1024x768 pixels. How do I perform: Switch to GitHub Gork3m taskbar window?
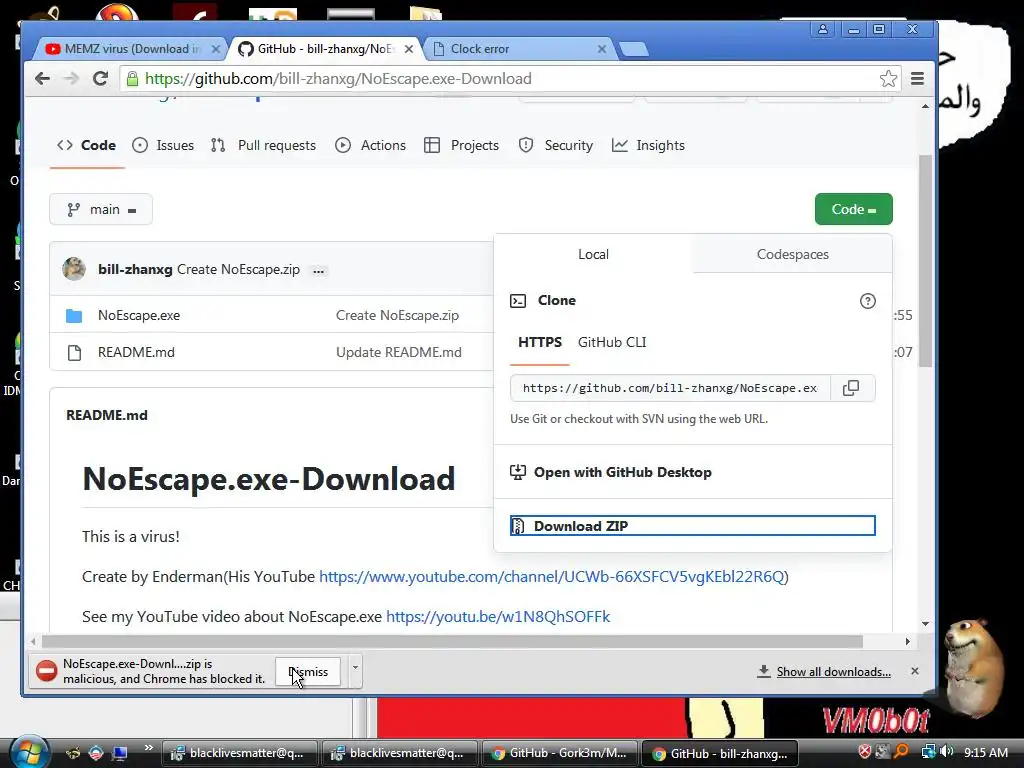point(559,753)
